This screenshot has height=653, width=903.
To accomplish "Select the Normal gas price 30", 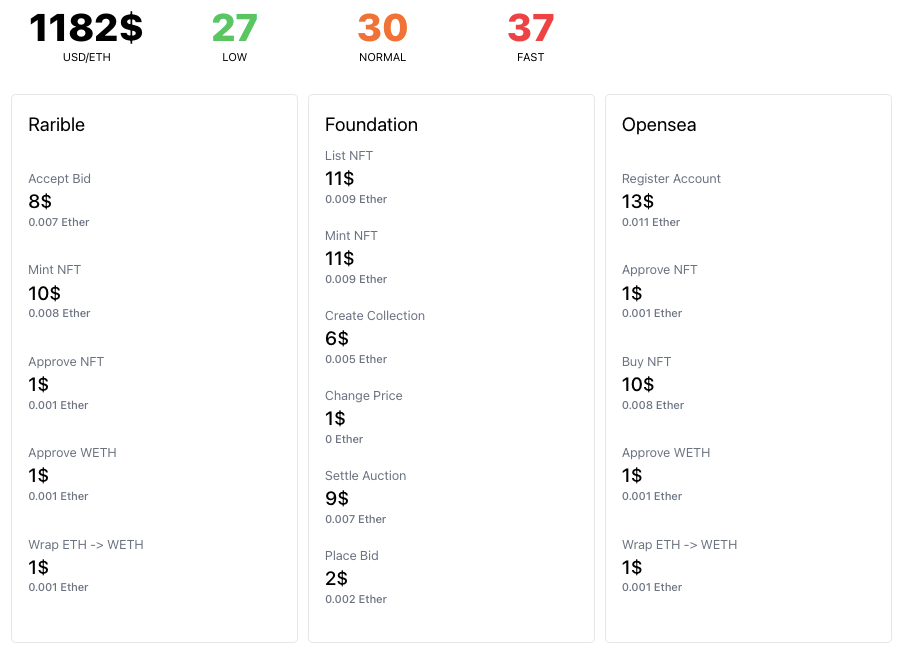I will 382,28.
